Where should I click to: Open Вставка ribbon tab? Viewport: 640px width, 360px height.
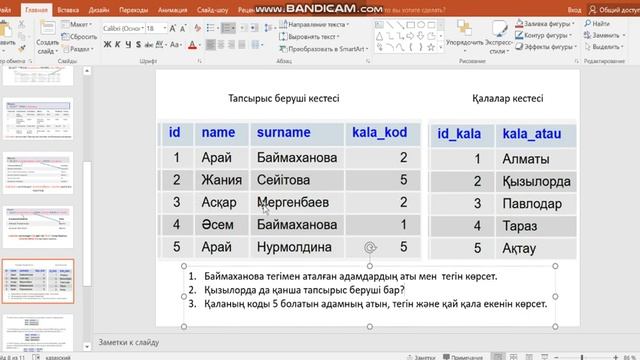[68, 10]
